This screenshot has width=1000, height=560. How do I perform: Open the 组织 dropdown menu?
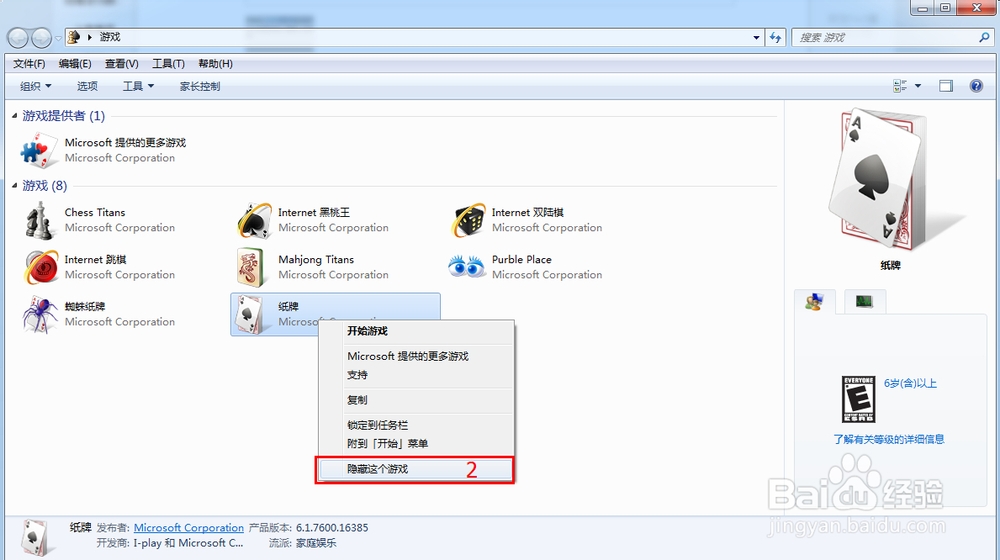click(x=36, y=86)
